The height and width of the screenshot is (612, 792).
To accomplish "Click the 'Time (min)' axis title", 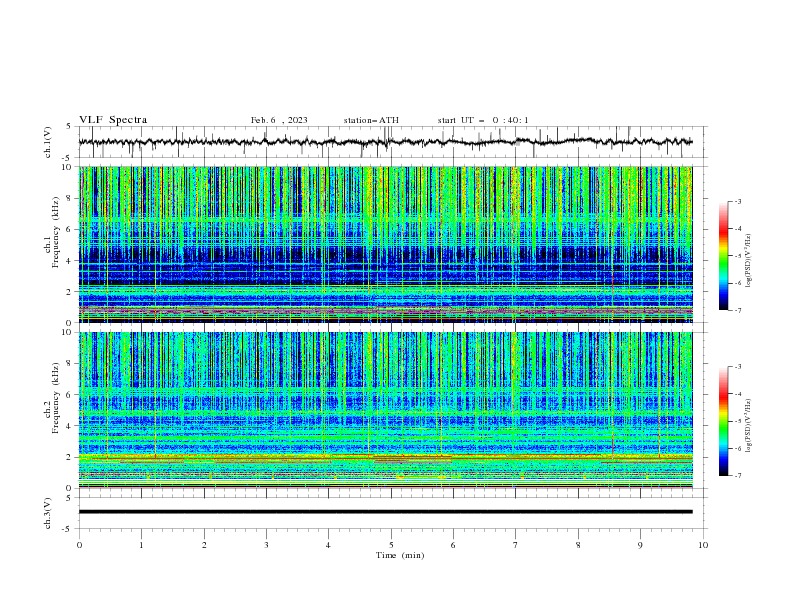I will pos(400,555).
